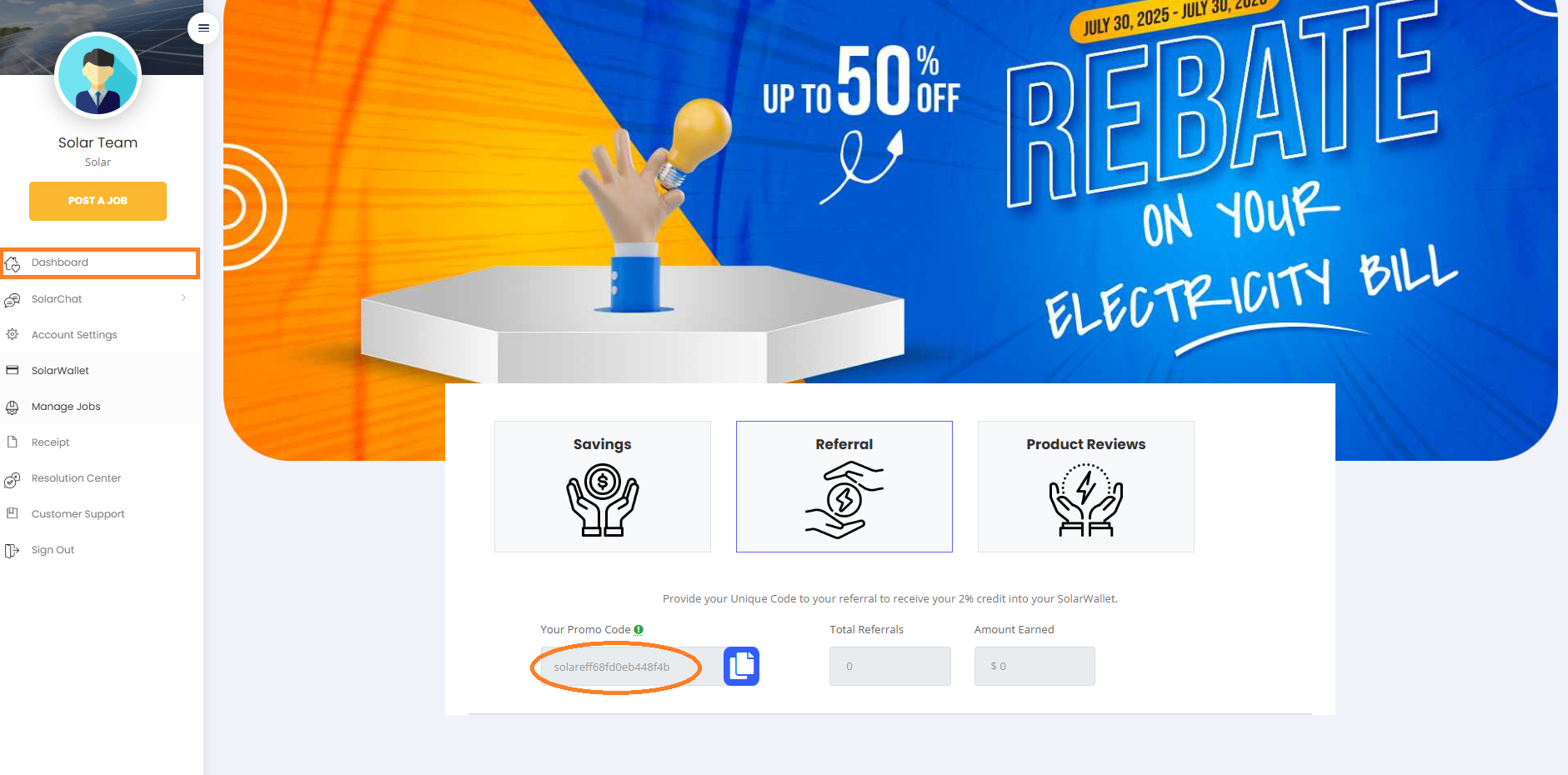1568x775 pixels.
Task: Open the user profile avatar
Action: coord(98,75)
